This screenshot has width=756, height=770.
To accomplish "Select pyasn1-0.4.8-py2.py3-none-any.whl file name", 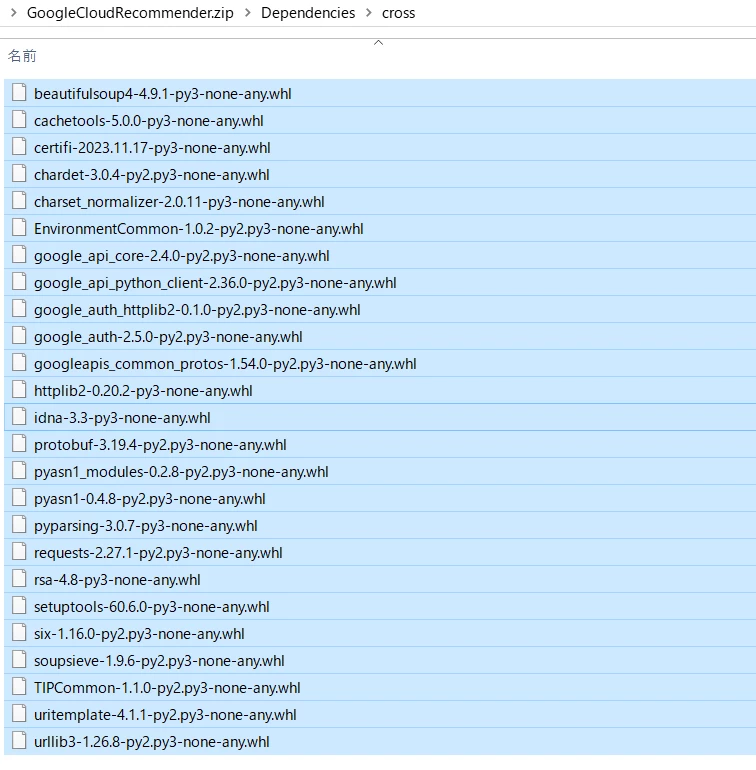I will coord(150,499).
